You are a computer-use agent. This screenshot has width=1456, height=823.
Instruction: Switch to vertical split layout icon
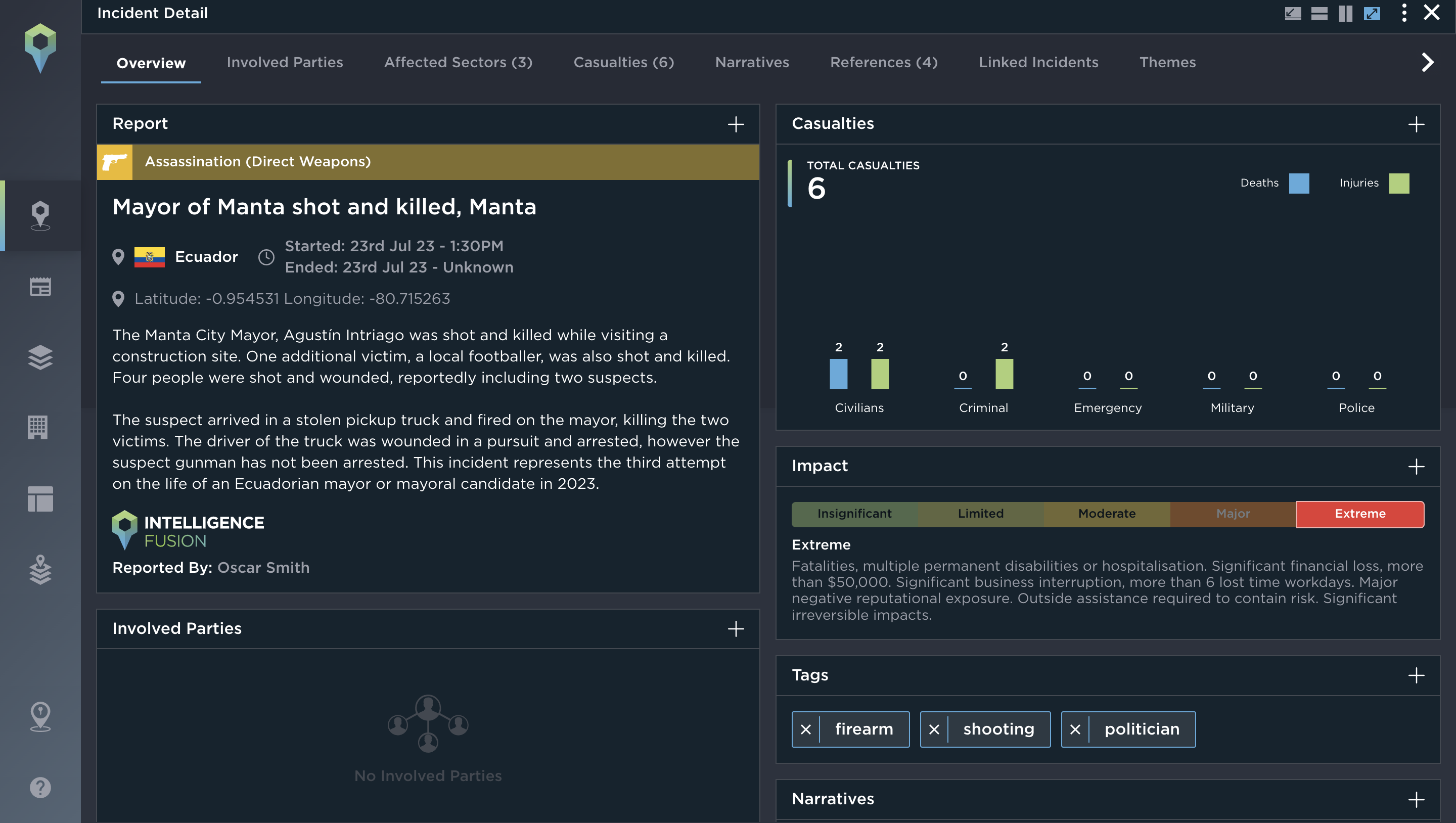[x=1345, y=13]
